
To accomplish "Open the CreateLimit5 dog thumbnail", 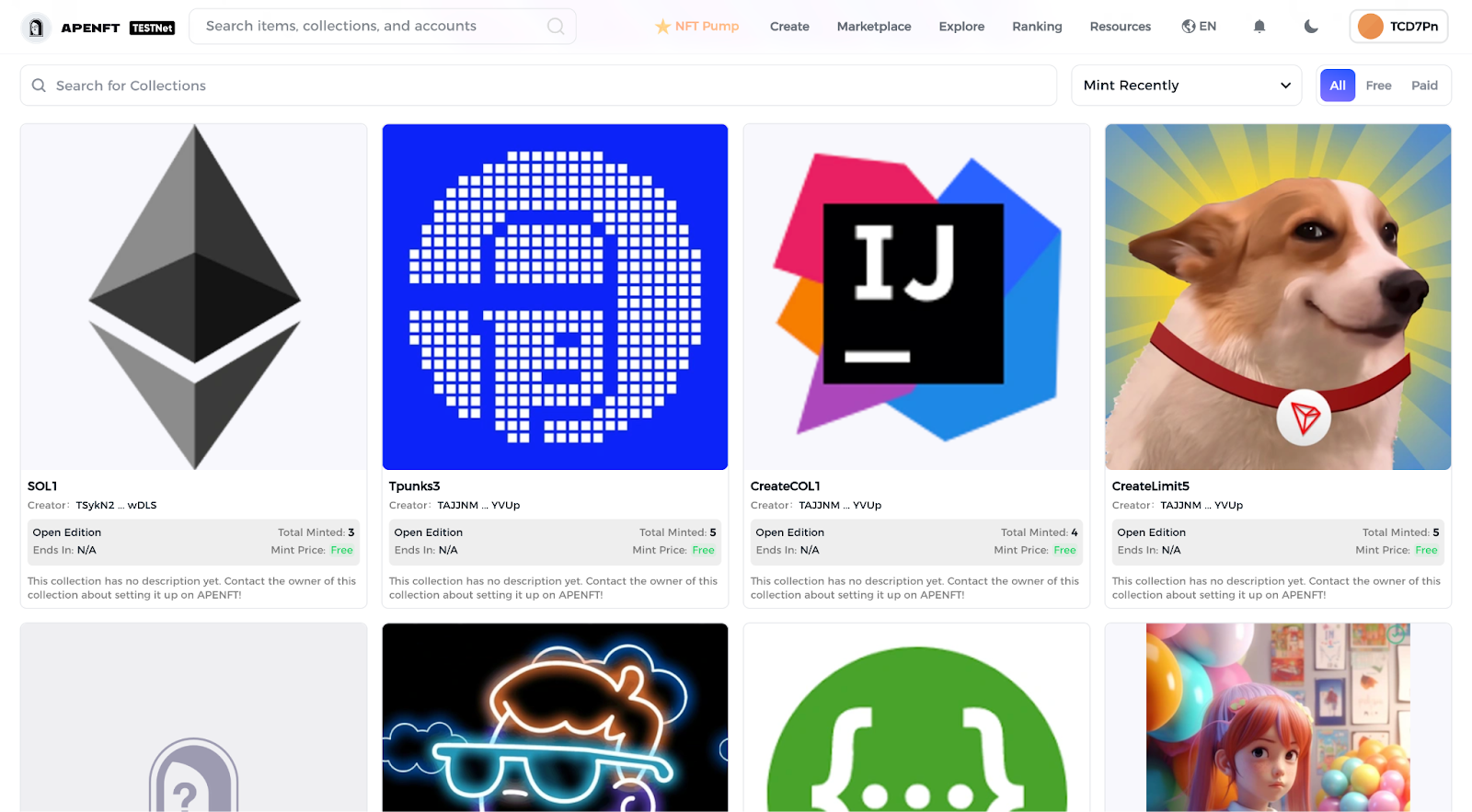I will point(1278,297).
